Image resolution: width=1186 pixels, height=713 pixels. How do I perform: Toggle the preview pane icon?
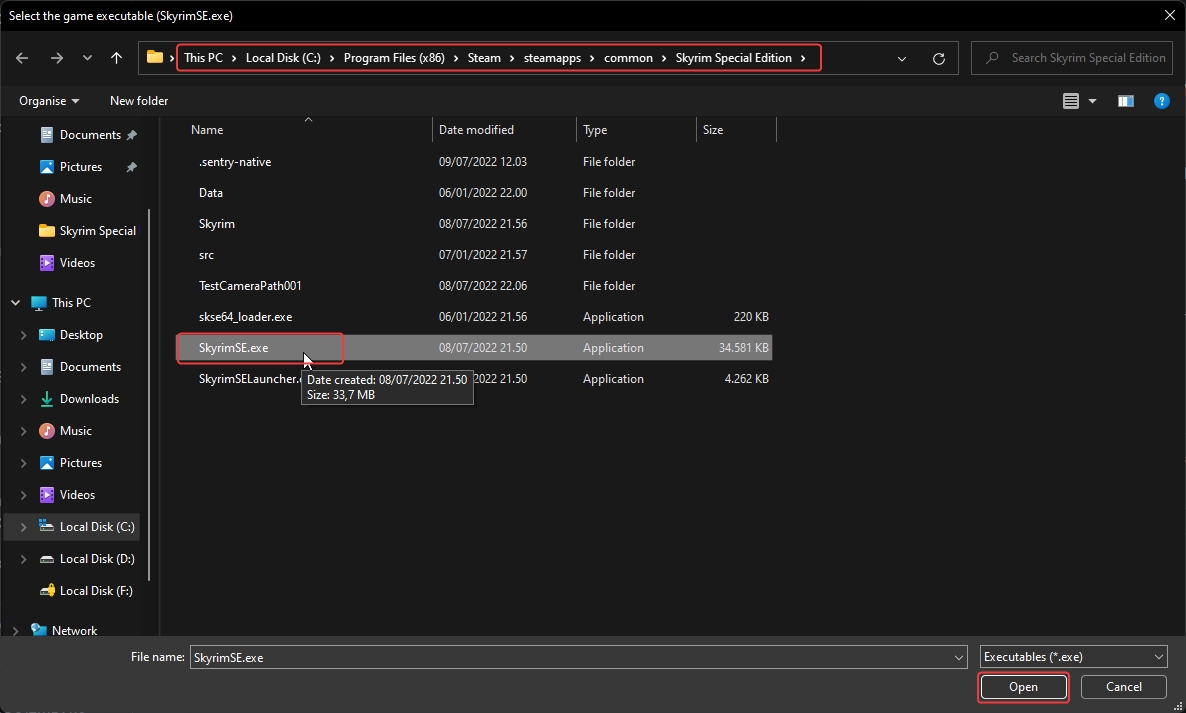point(1126,101)
